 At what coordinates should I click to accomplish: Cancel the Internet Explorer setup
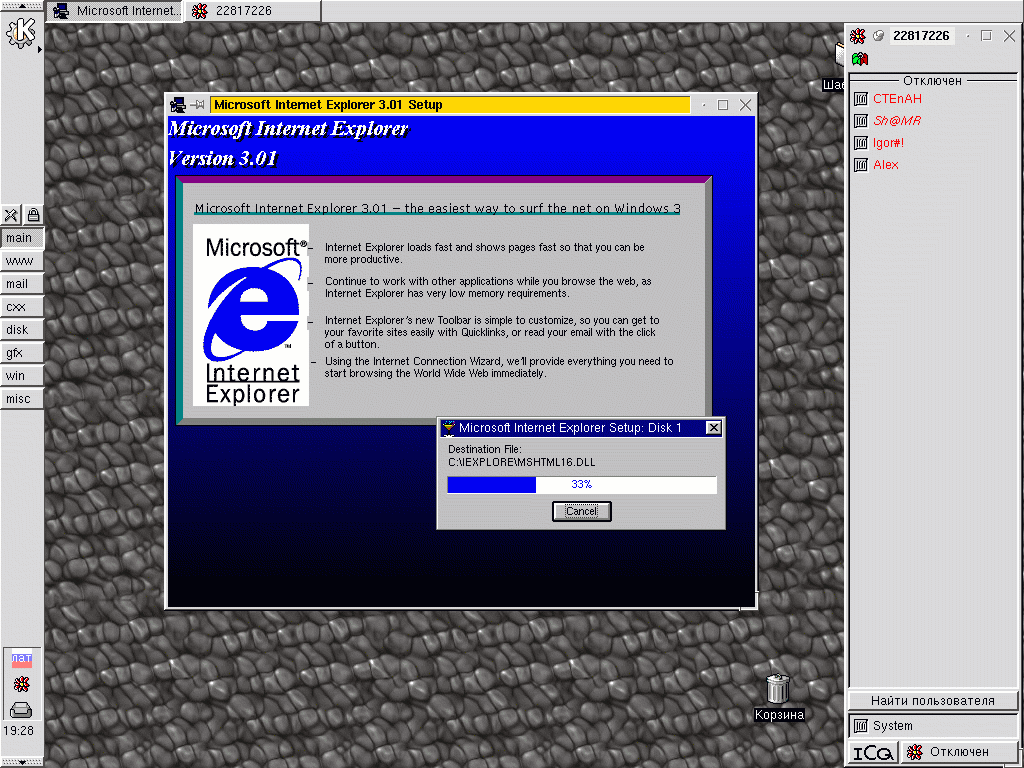(581, 511)
